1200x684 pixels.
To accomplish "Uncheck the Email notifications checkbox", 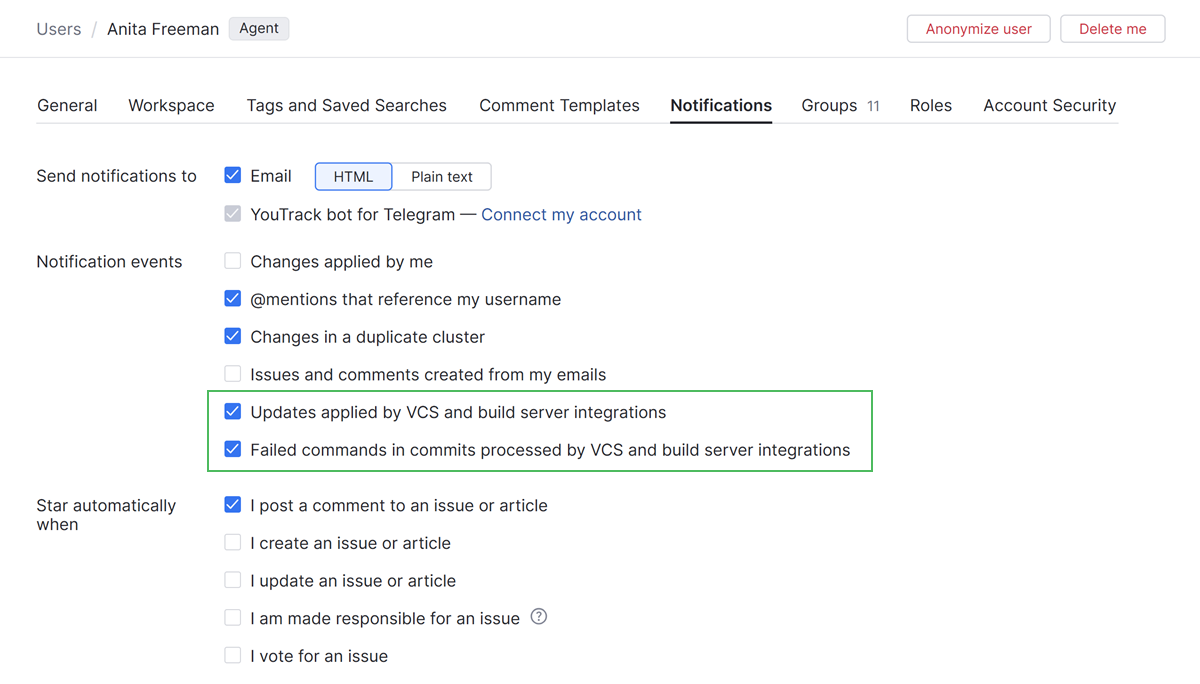I will click(233, 176).
